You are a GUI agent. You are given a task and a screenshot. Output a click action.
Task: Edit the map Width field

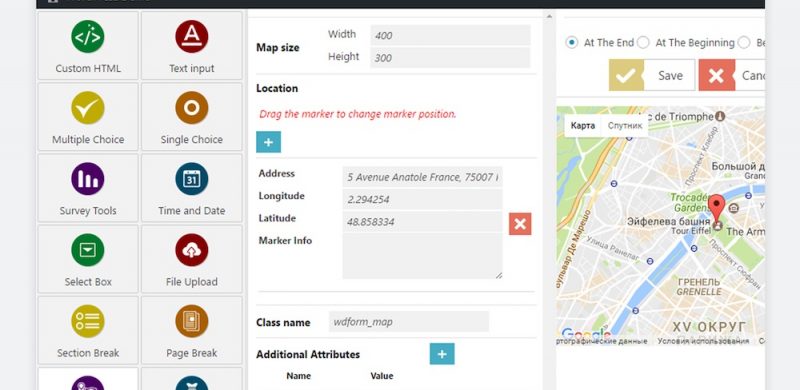pos(450,35)
